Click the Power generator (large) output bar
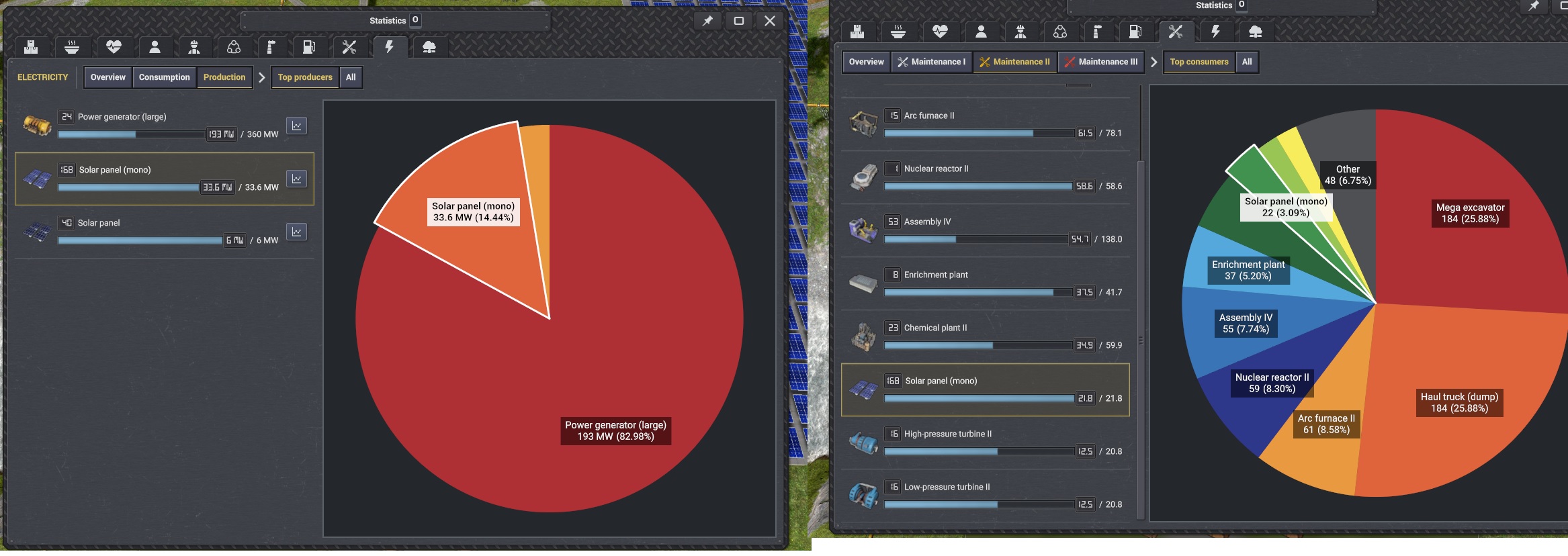The image size is (1568, 556). (132, 134)
